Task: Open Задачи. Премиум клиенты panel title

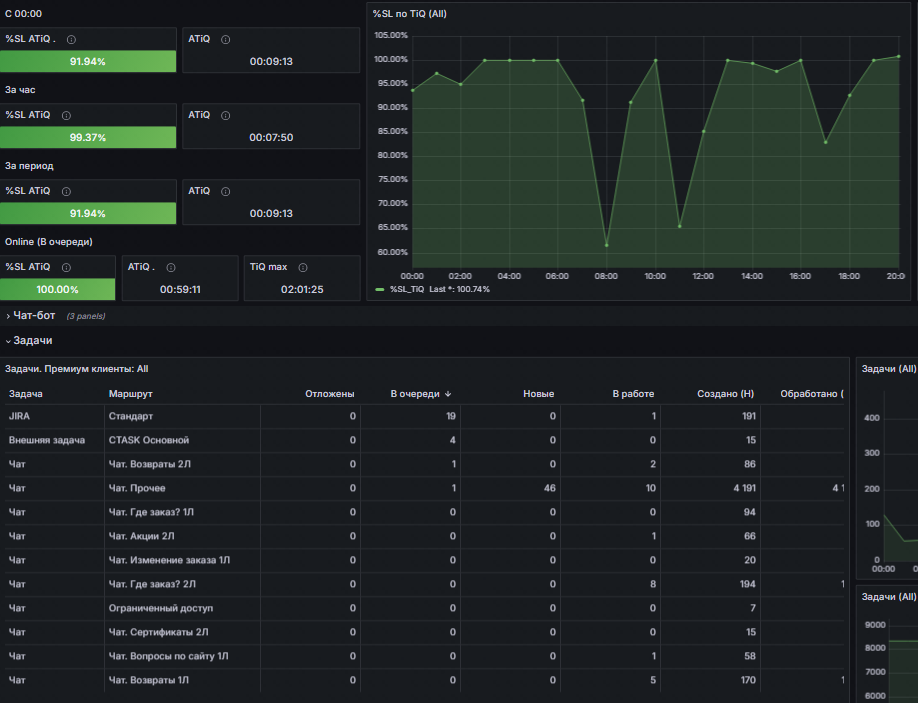Action: tap(77, 369)
